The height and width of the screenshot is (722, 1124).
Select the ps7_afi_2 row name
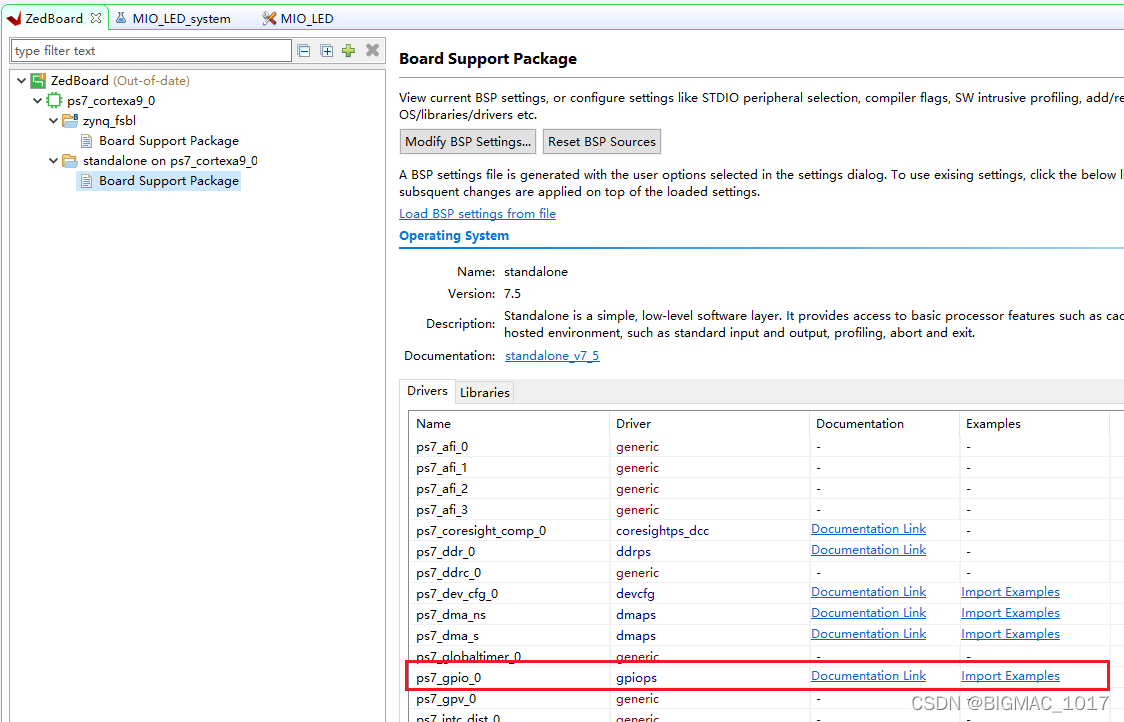click(x=442, y=488)
